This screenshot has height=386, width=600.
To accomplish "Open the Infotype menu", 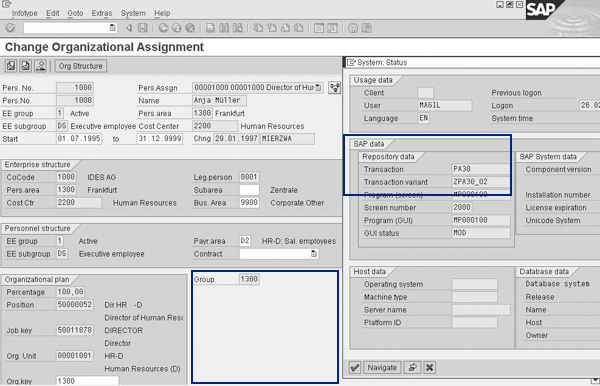I will click(24, 13).
